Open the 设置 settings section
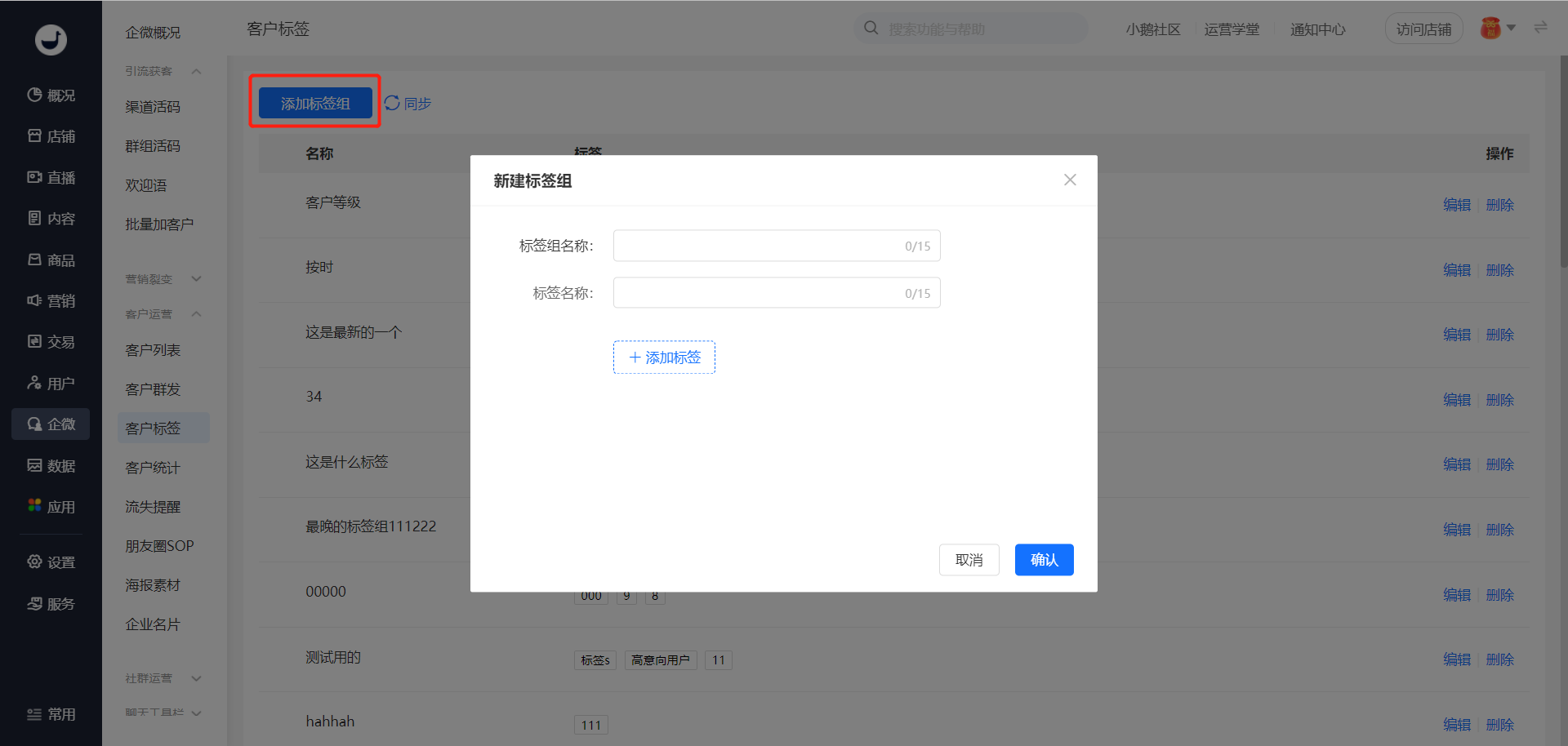 (51, 562)
